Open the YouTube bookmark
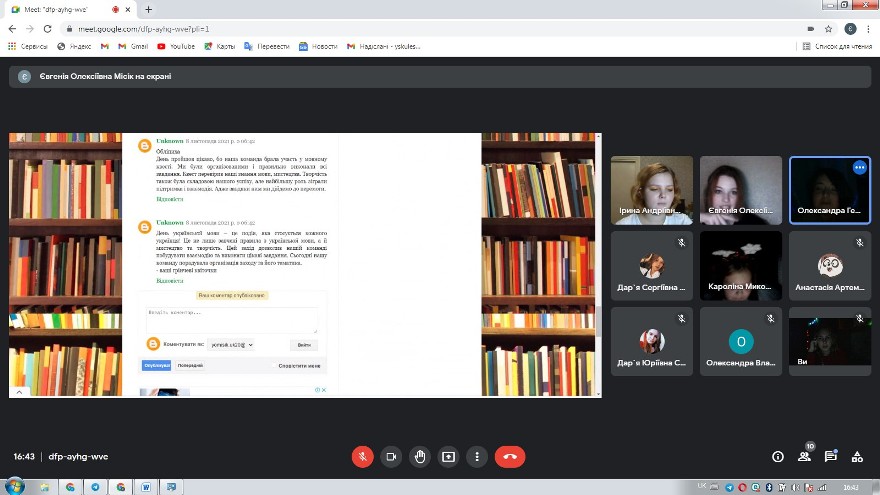 click(x=176, y=46)
